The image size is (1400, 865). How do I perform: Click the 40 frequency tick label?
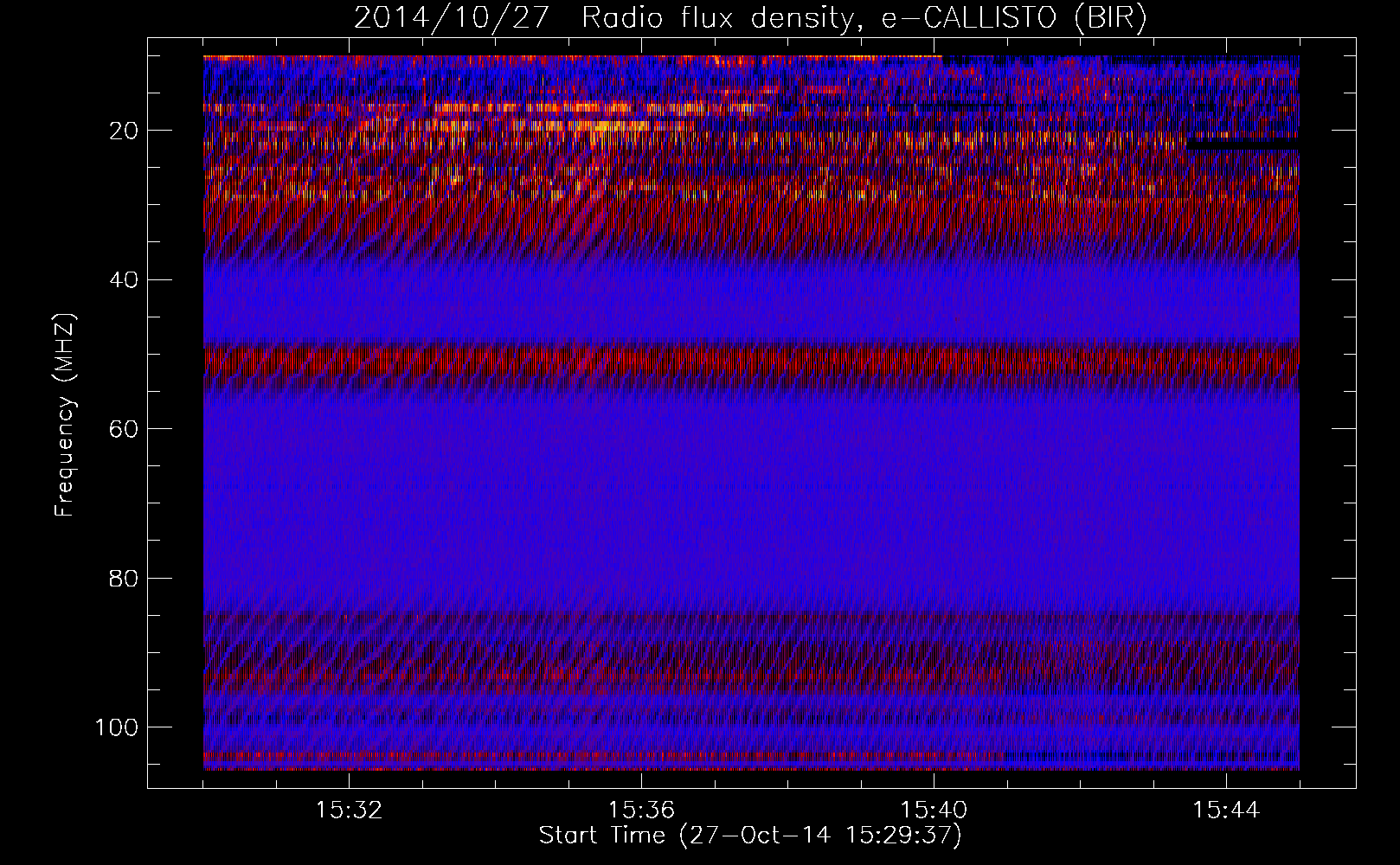point(125,280)
